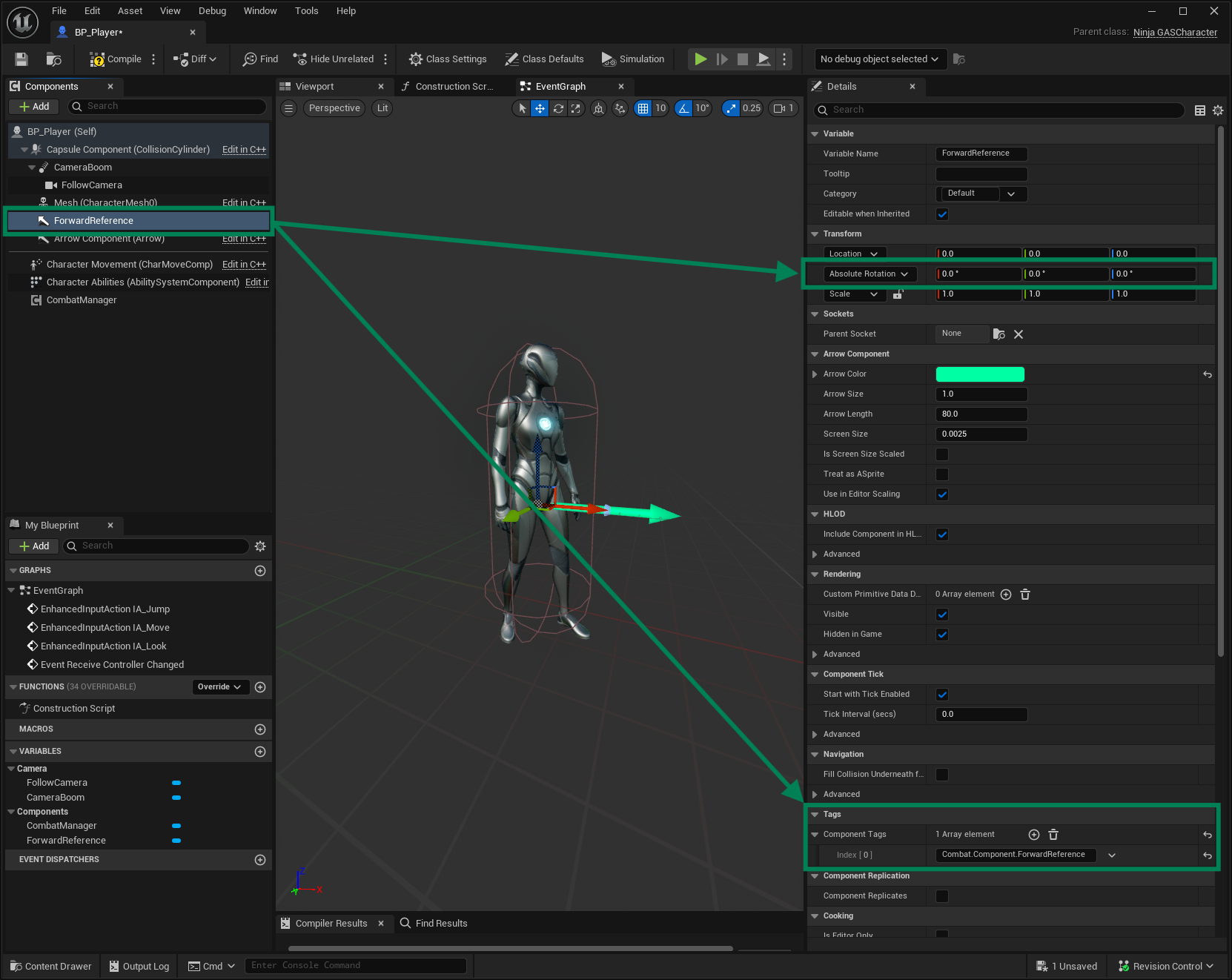Select the translate gizmo tool
The width and height of the screenshot is (1232, 980).
coord(540,108)
